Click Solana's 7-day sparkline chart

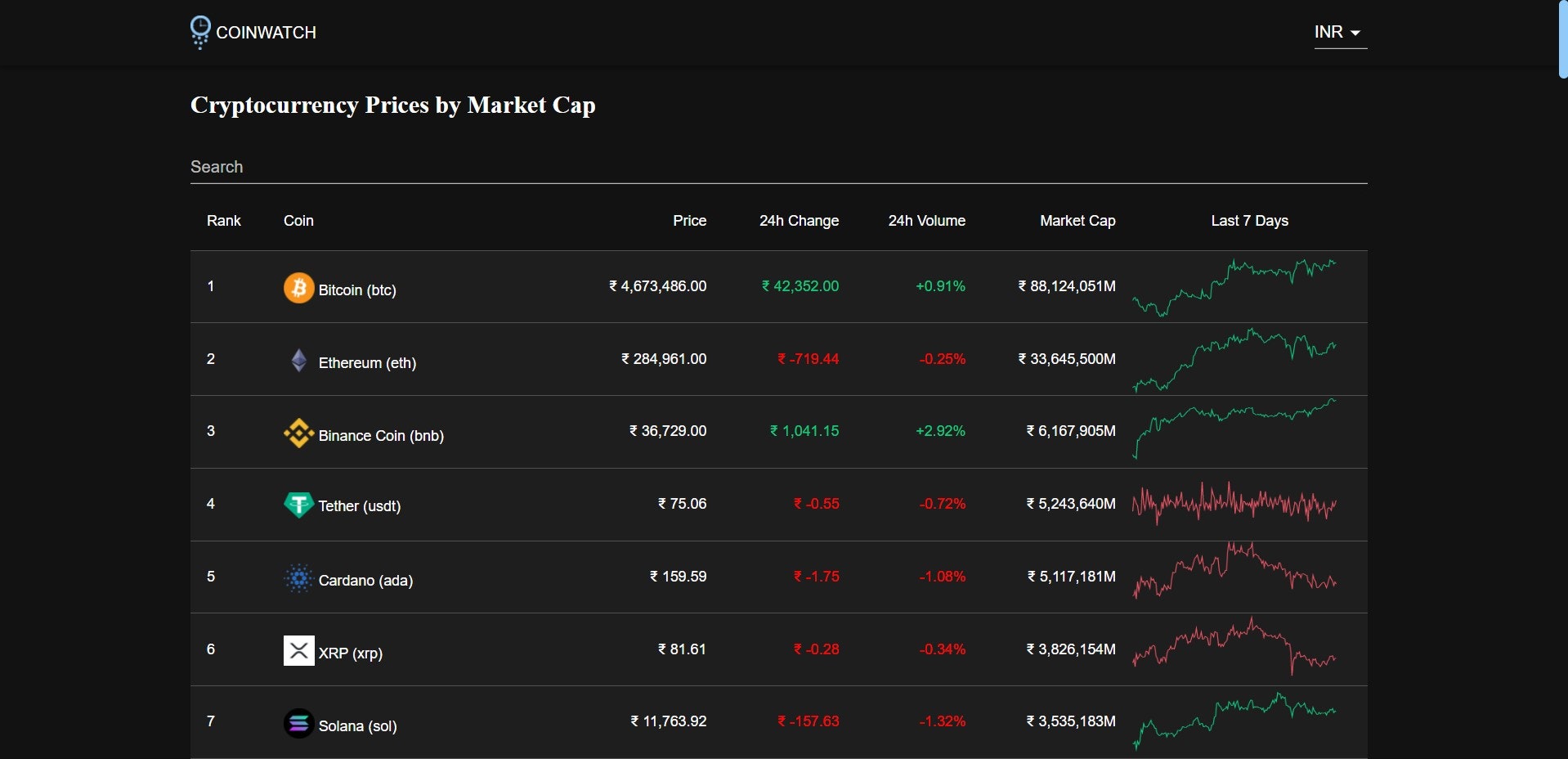[x=1234, y=721]
